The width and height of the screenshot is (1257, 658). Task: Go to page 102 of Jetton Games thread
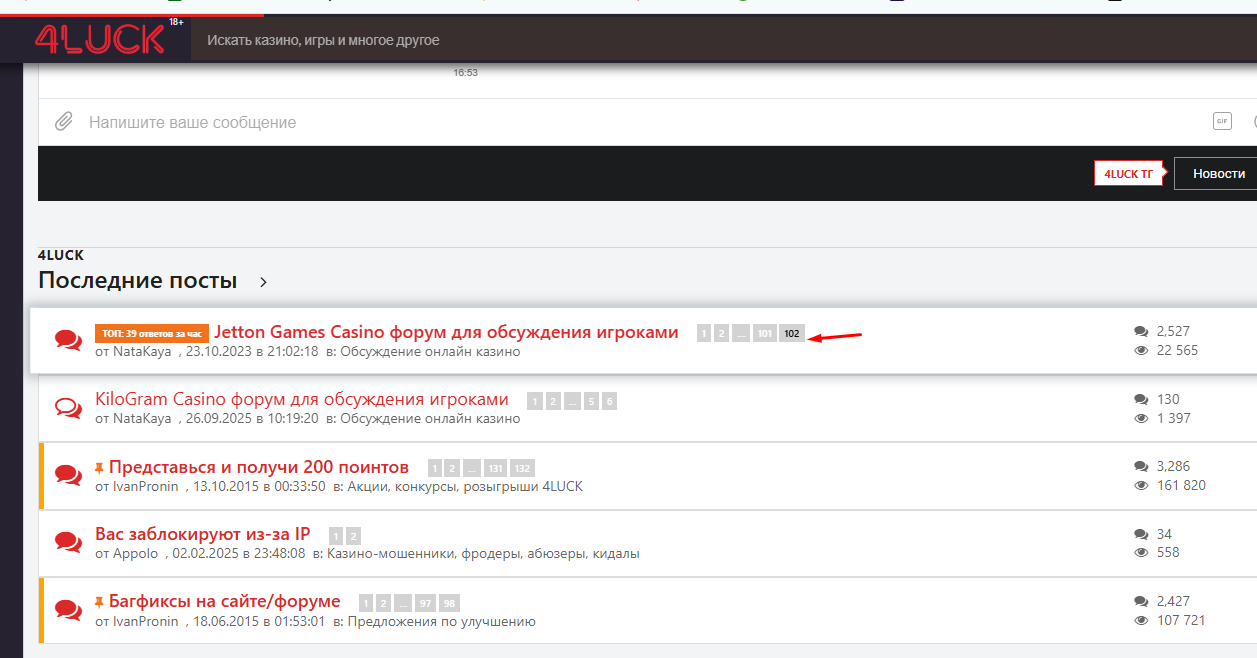(791, 334)
